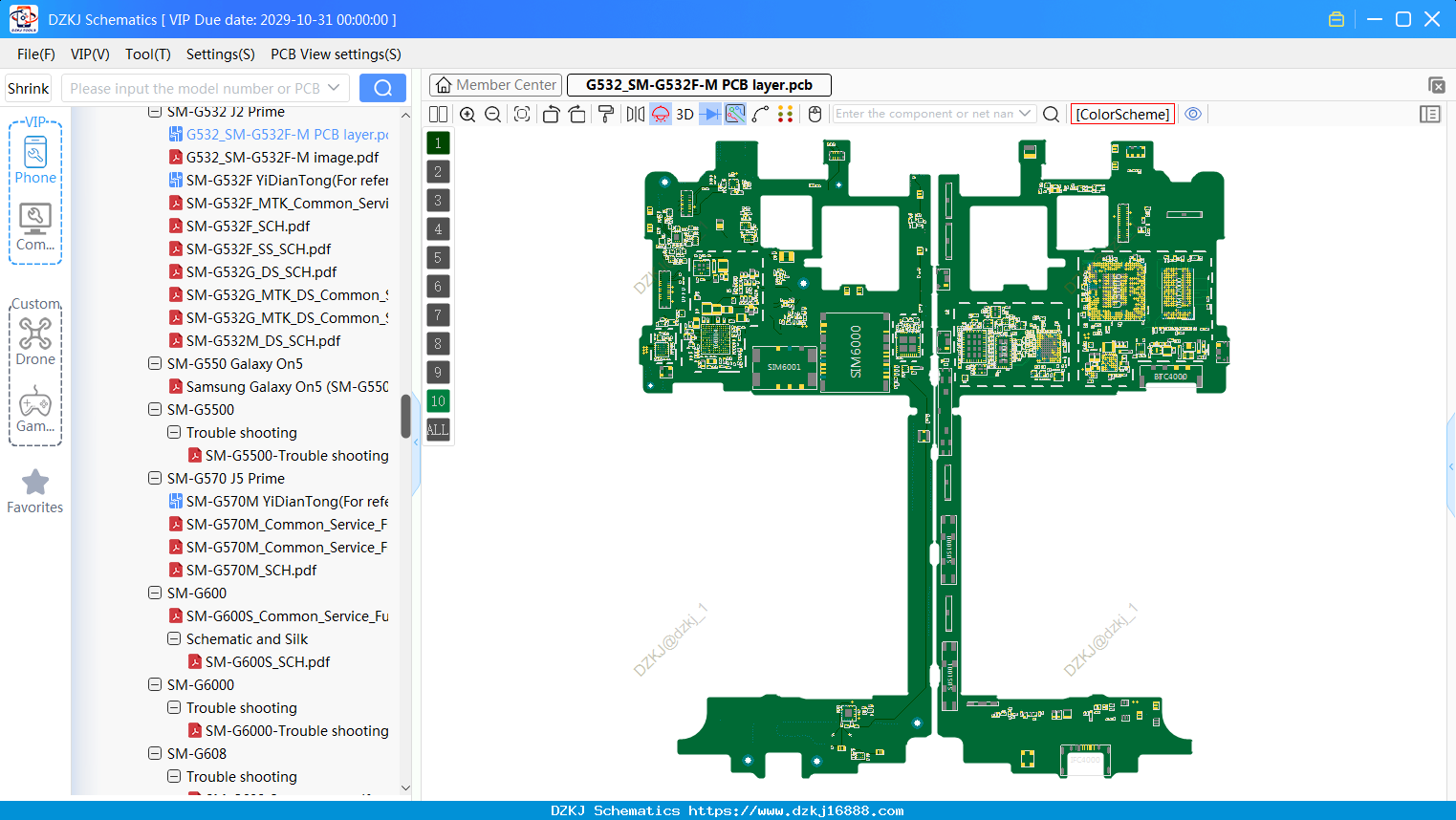
Task: Zoom out of the PCB view
Action: pyautogui.click(x=493, y=114)
